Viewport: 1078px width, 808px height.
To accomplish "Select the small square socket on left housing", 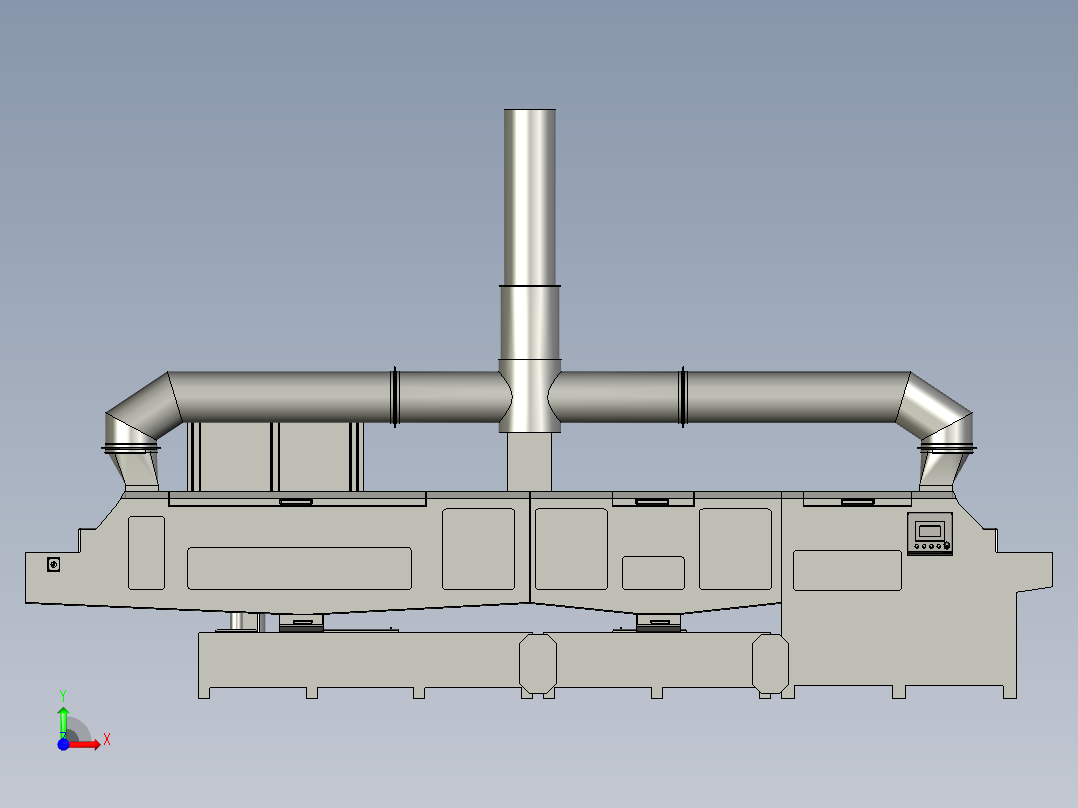I will point(54,565).
